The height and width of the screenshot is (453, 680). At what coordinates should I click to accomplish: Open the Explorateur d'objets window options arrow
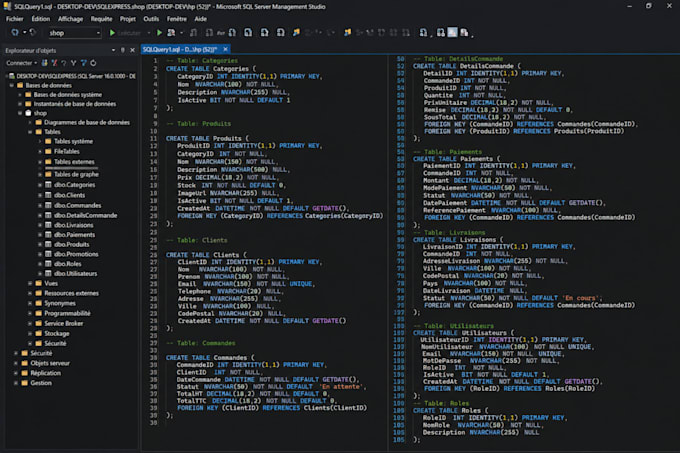(x=113, y=50)
